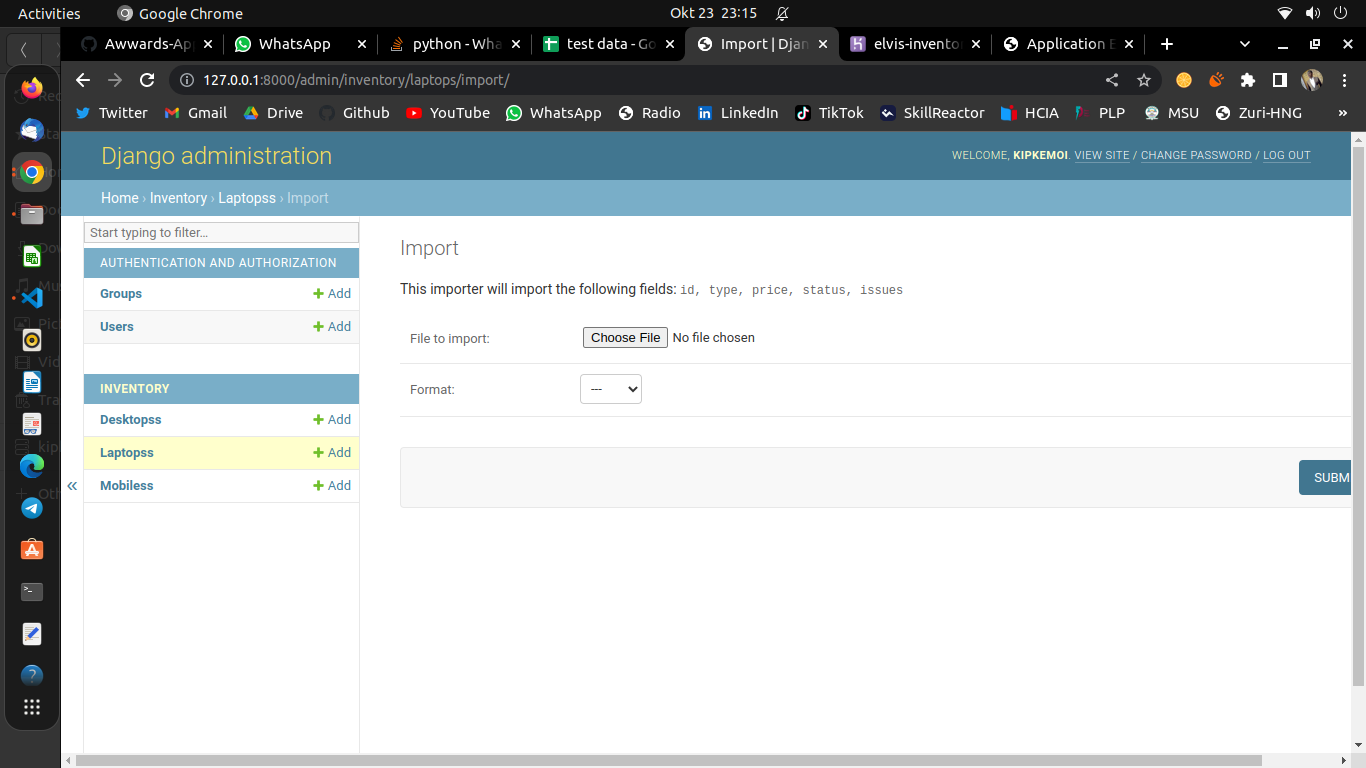Share this page via the share icon
Screen dimensions: 1366x768
point(1112,80)
